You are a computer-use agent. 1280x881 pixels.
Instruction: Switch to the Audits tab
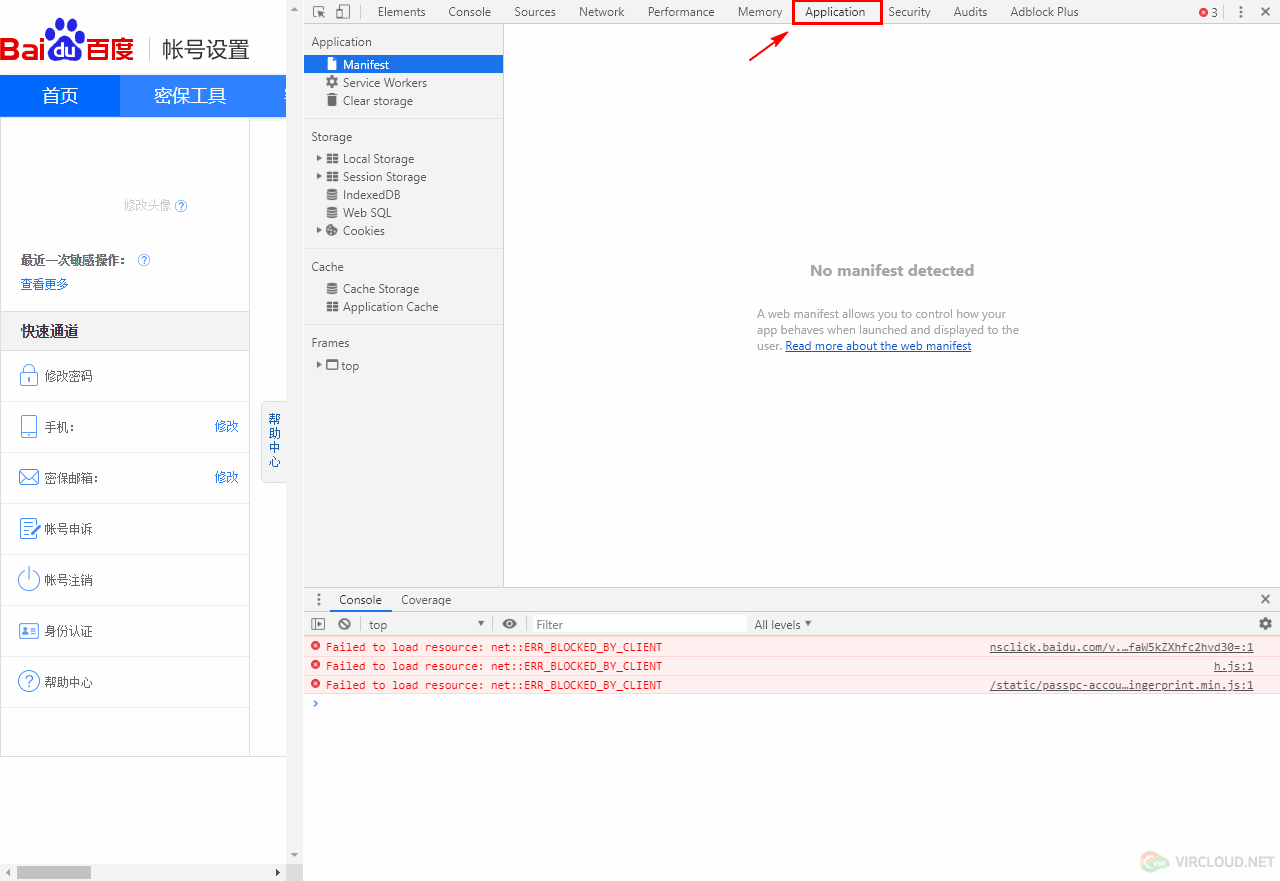pos(970,12)
